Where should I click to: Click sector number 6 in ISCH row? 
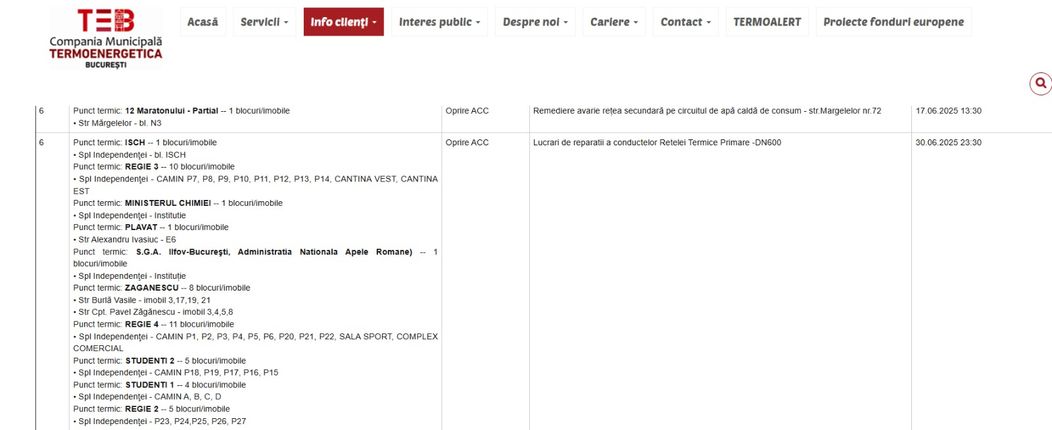pyautogui.click(x=41, y=143)
